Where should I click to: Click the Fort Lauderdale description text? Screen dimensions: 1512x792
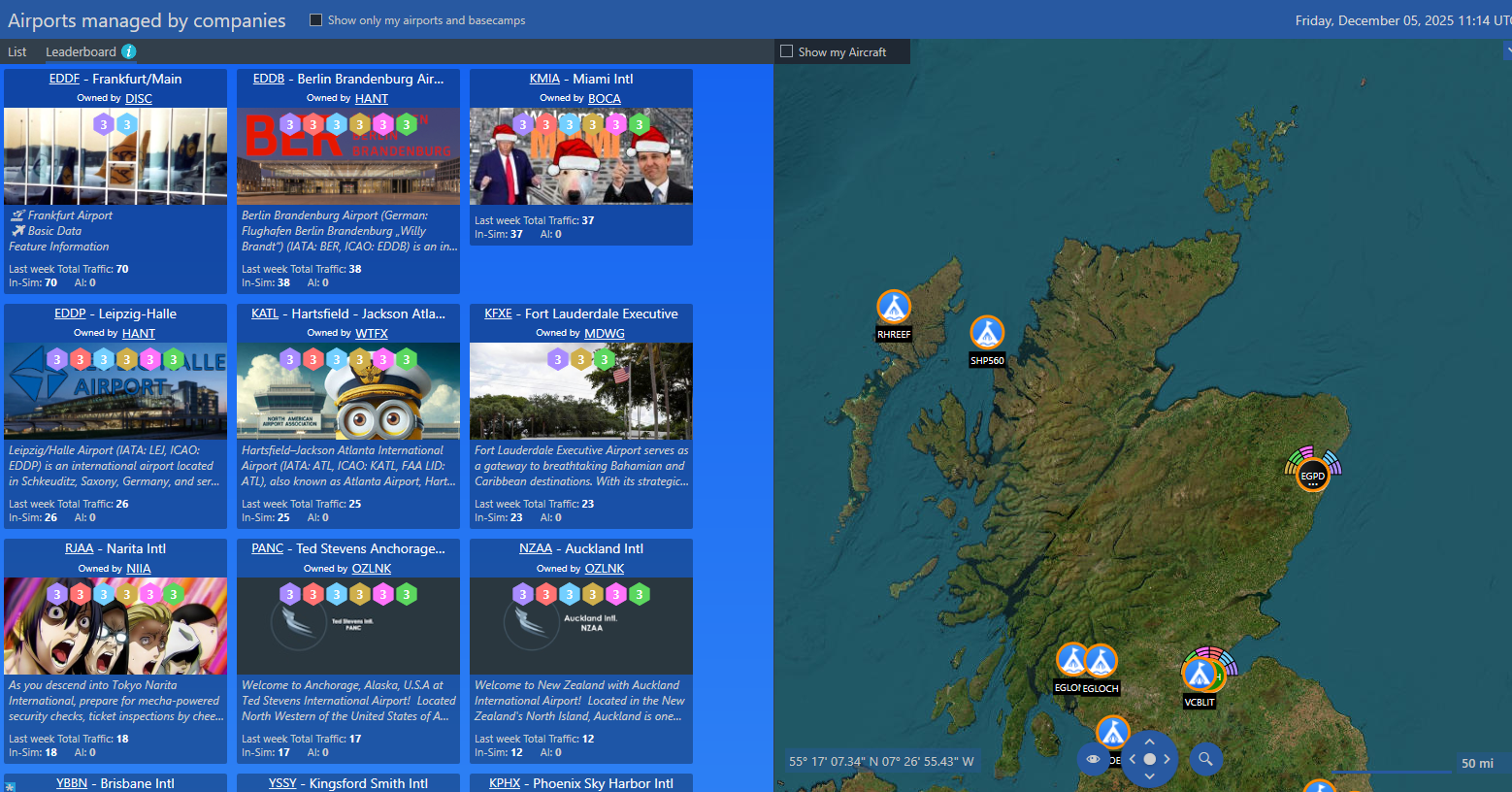tap(581, 466)
